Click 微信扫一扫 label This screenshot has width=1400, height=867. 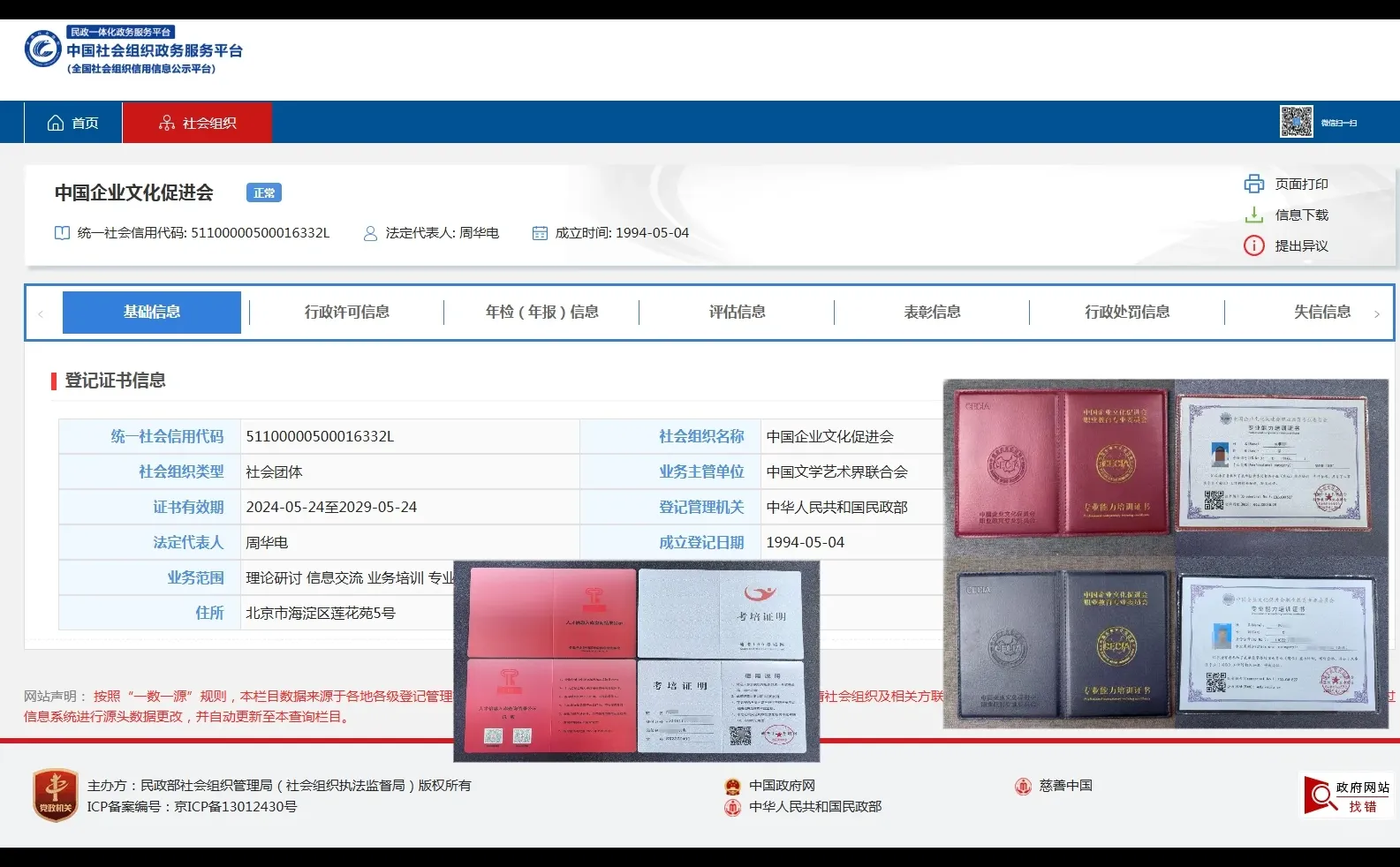pyautogui.click(x=1339, y=123)
